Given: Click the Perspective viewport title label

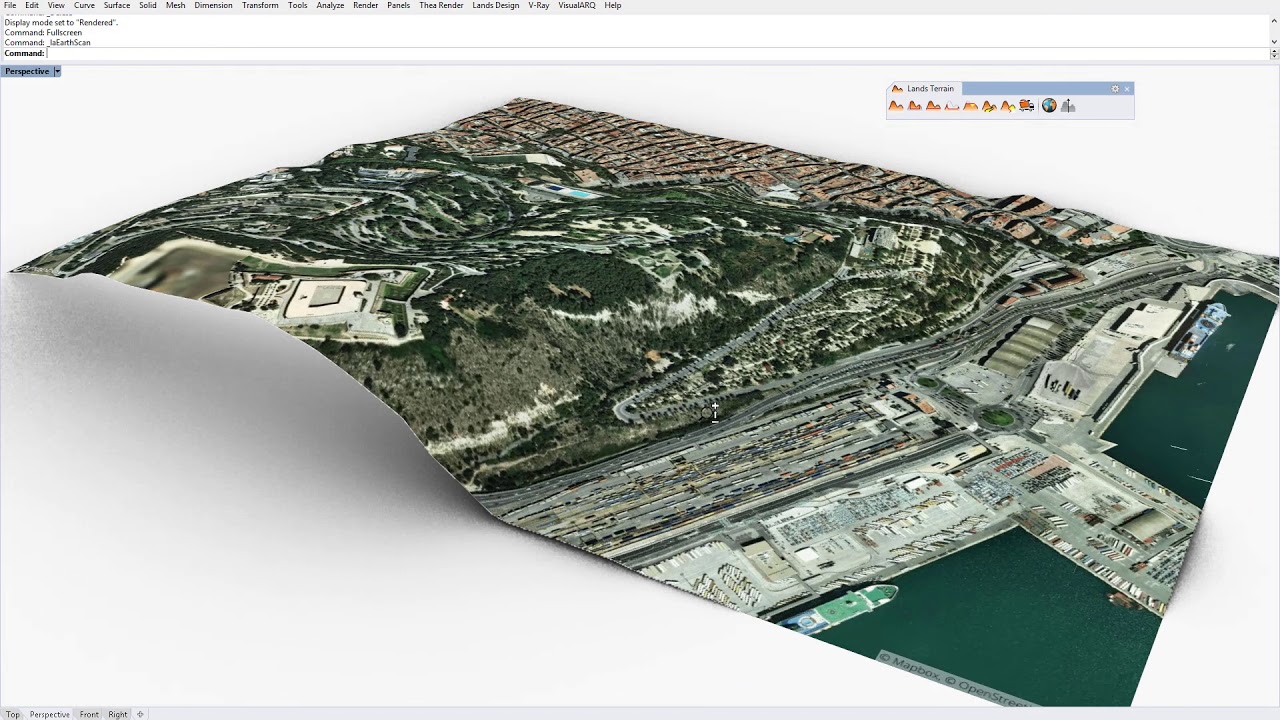Looking at the screenshot, I should (x=26, y=71).
